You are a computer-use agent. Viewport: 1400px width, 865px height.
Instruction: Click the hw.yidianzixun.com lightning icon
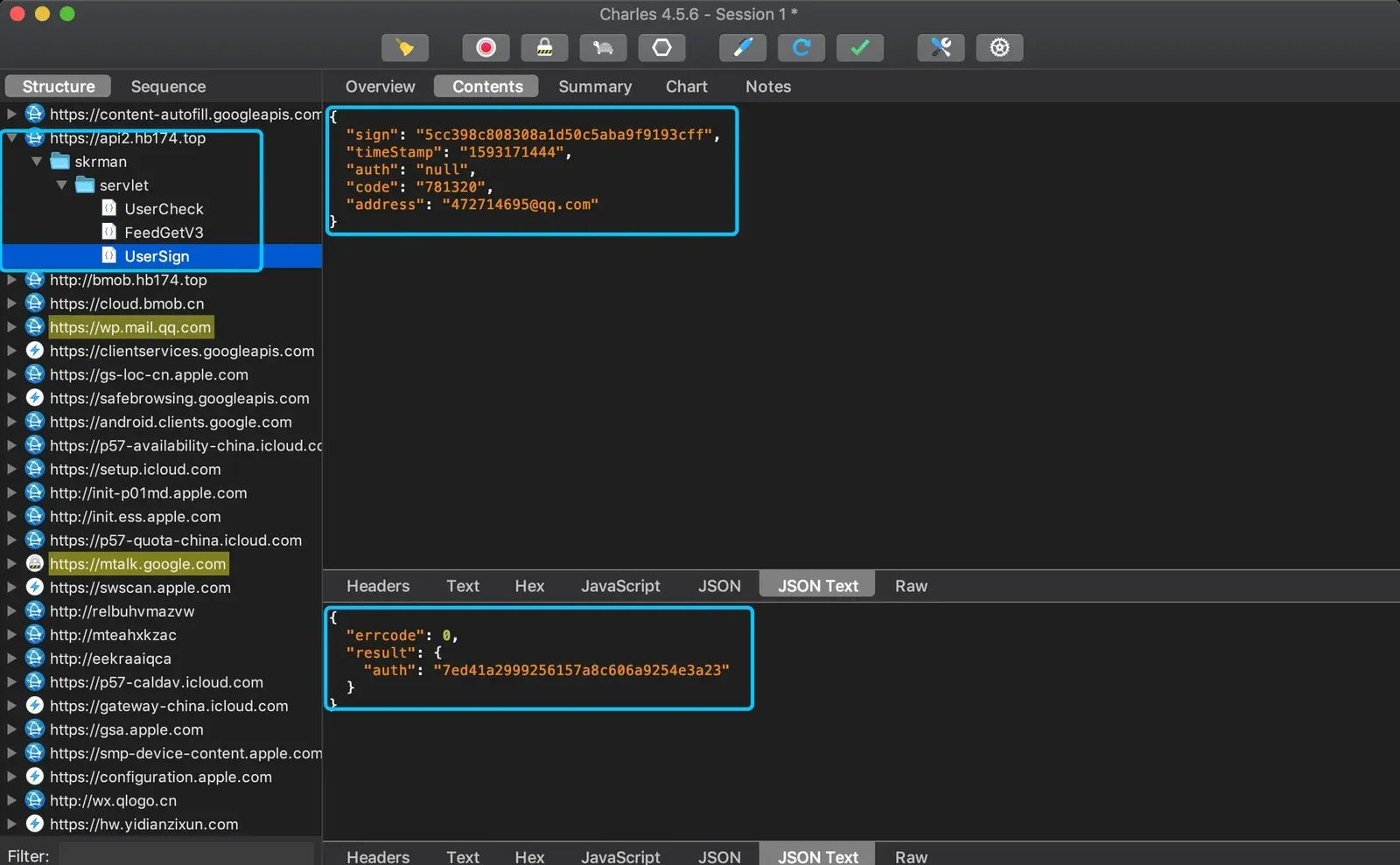click(34, 823)
